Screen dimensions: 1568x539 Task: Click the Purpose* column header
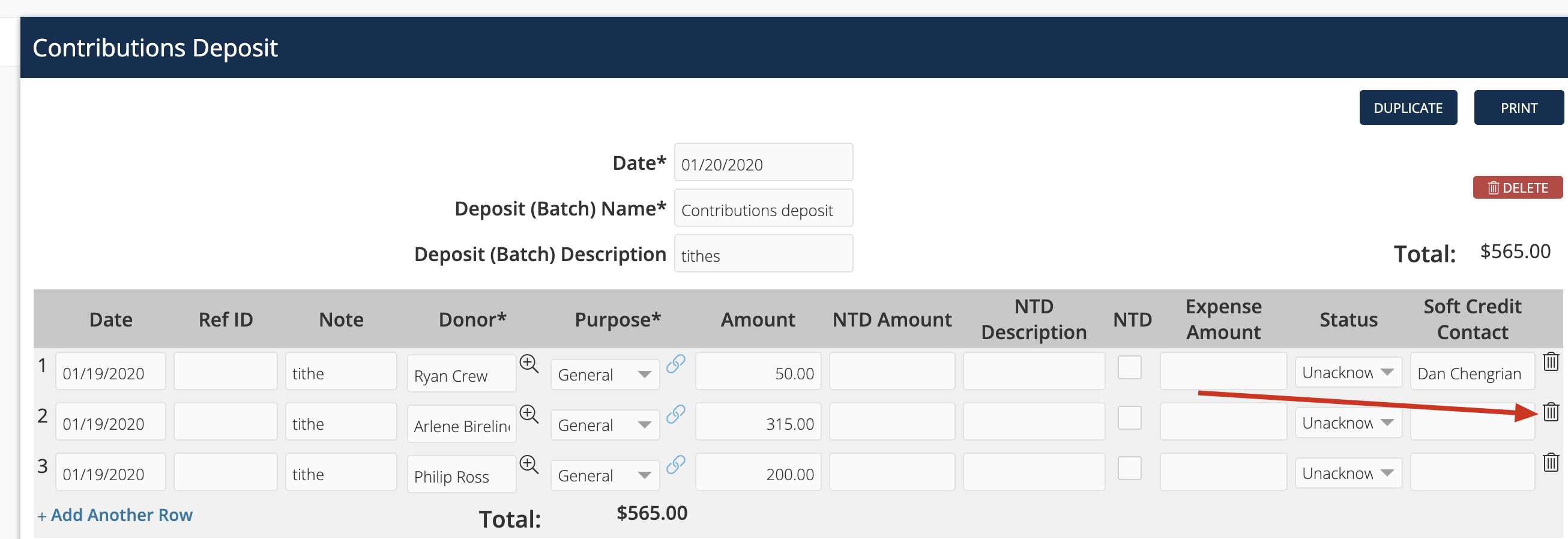tap(617, 319)
